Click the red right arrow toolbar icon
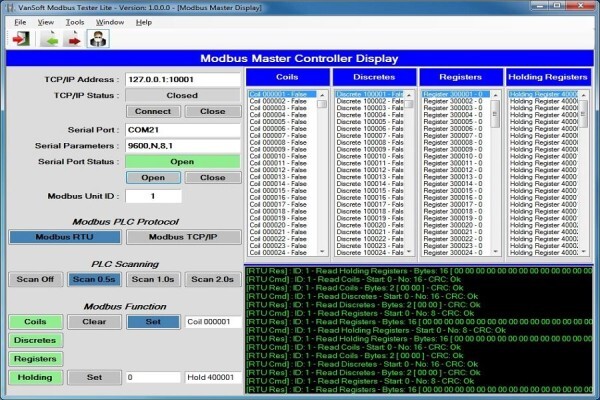The height and width of the screenshot is (400, 600). 73,39
